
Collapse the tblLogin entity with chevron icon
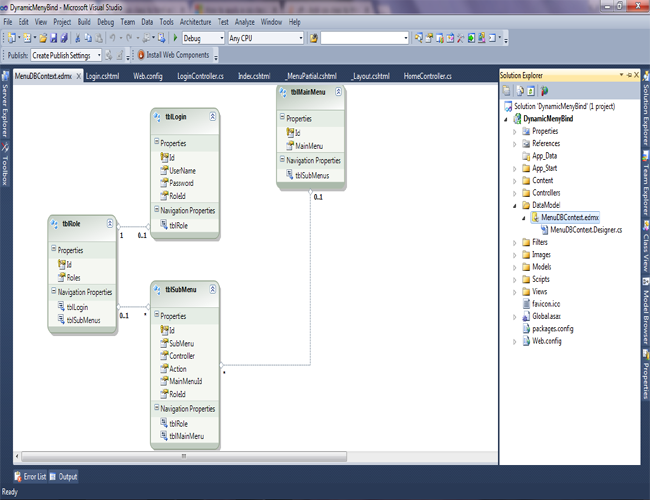pos(212,117)
